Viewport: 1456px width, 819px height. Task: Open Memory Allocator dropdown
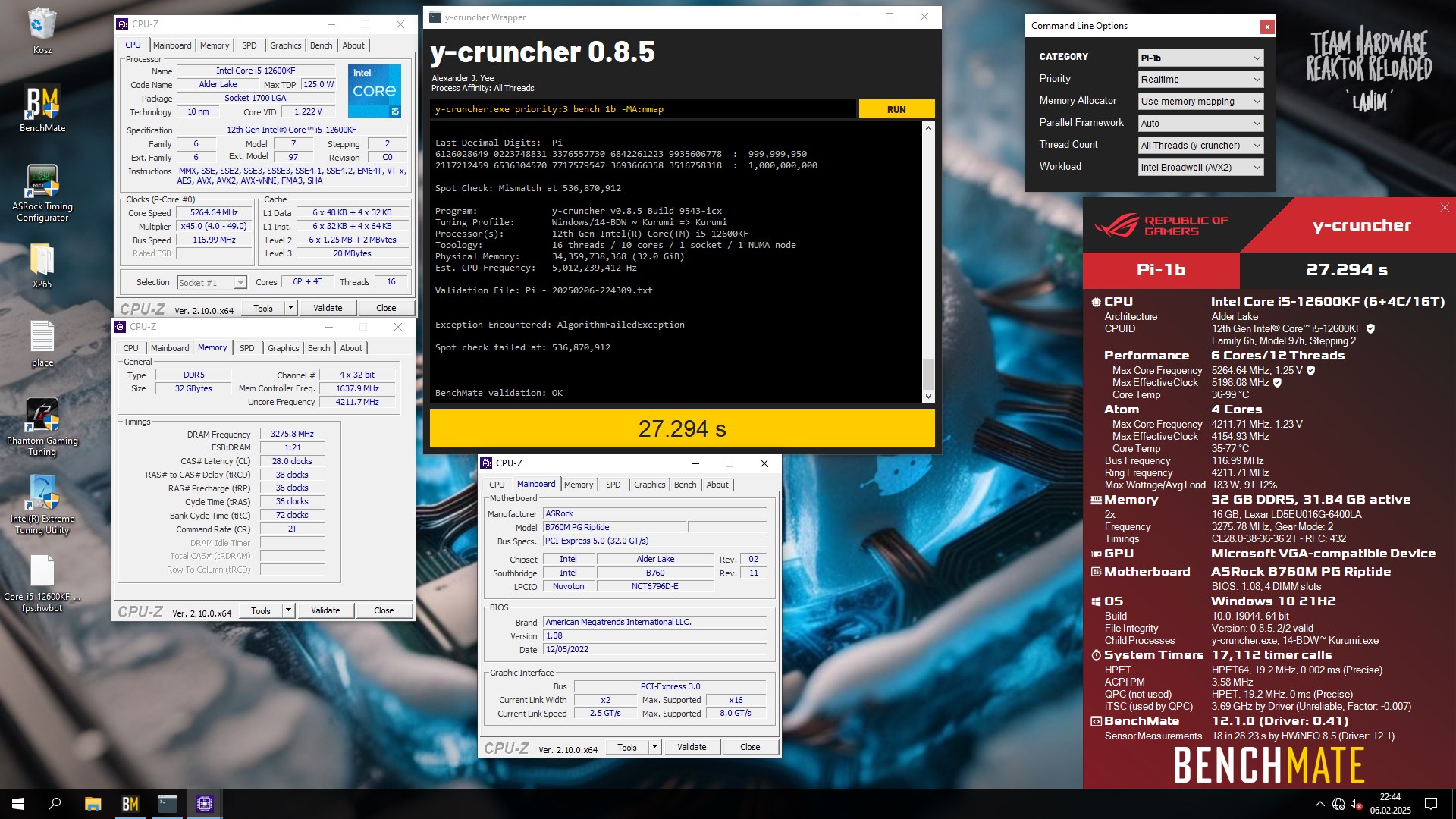[x=1200, y=102]
